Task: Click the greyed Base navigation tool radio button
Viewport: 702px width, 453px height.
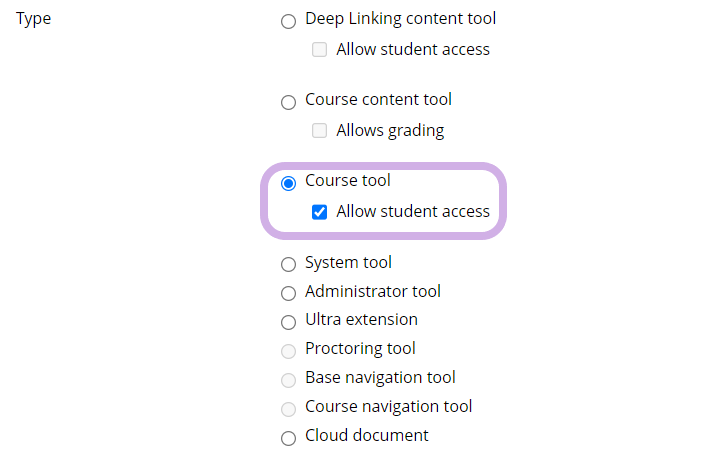Action: (289, 380)
